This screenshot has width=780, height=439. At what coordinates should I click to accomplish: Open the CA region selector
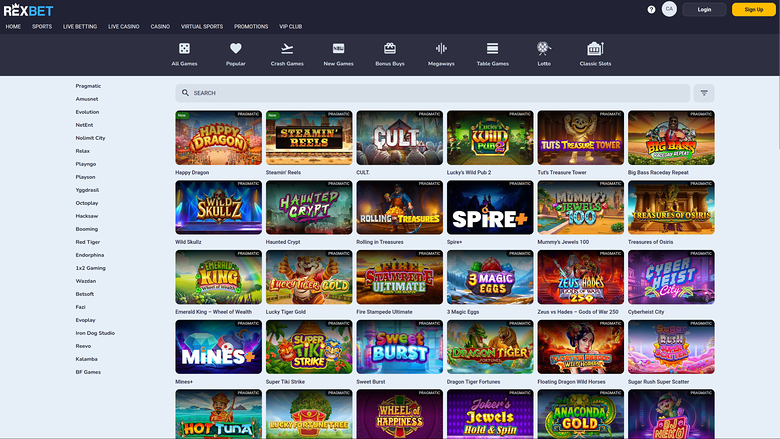pos(669,9)
